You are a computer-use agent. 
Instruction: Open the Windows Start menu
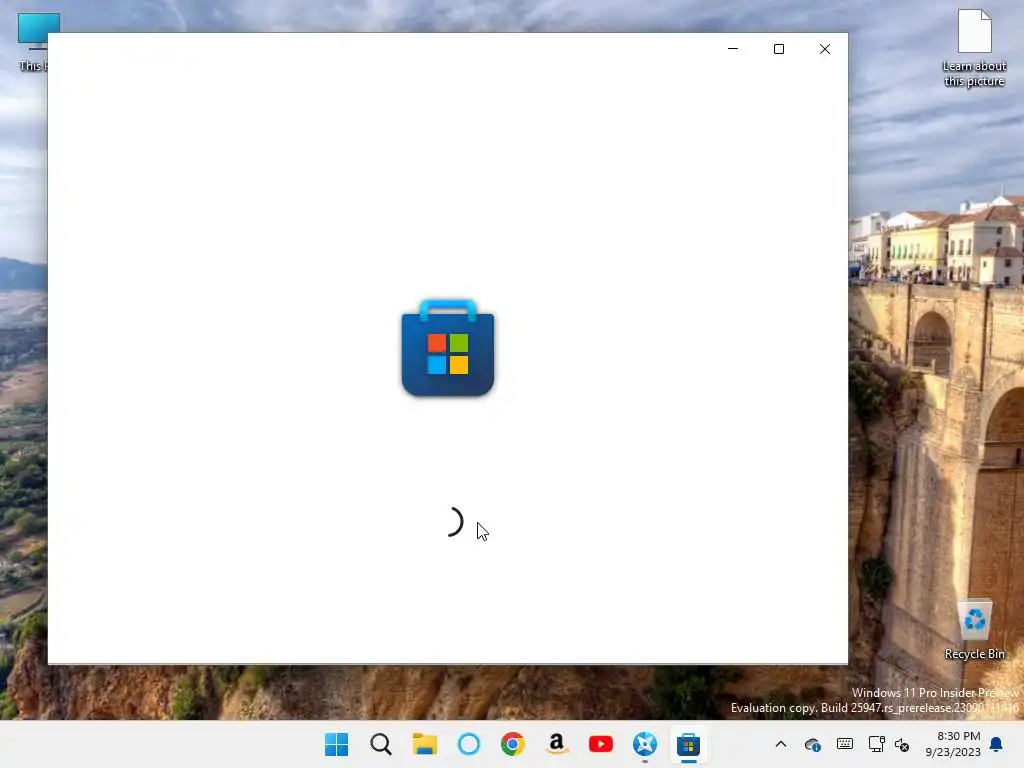point(337,744)
